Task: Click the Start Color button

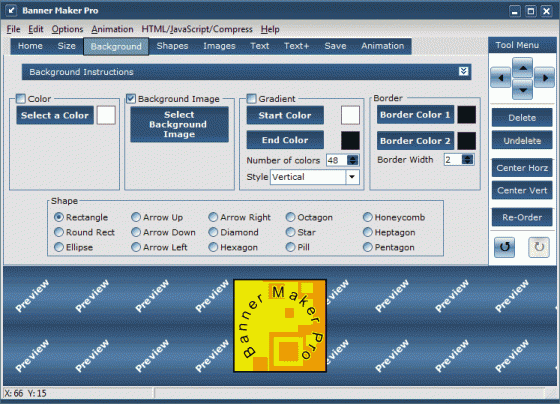Action: point(285,115)
